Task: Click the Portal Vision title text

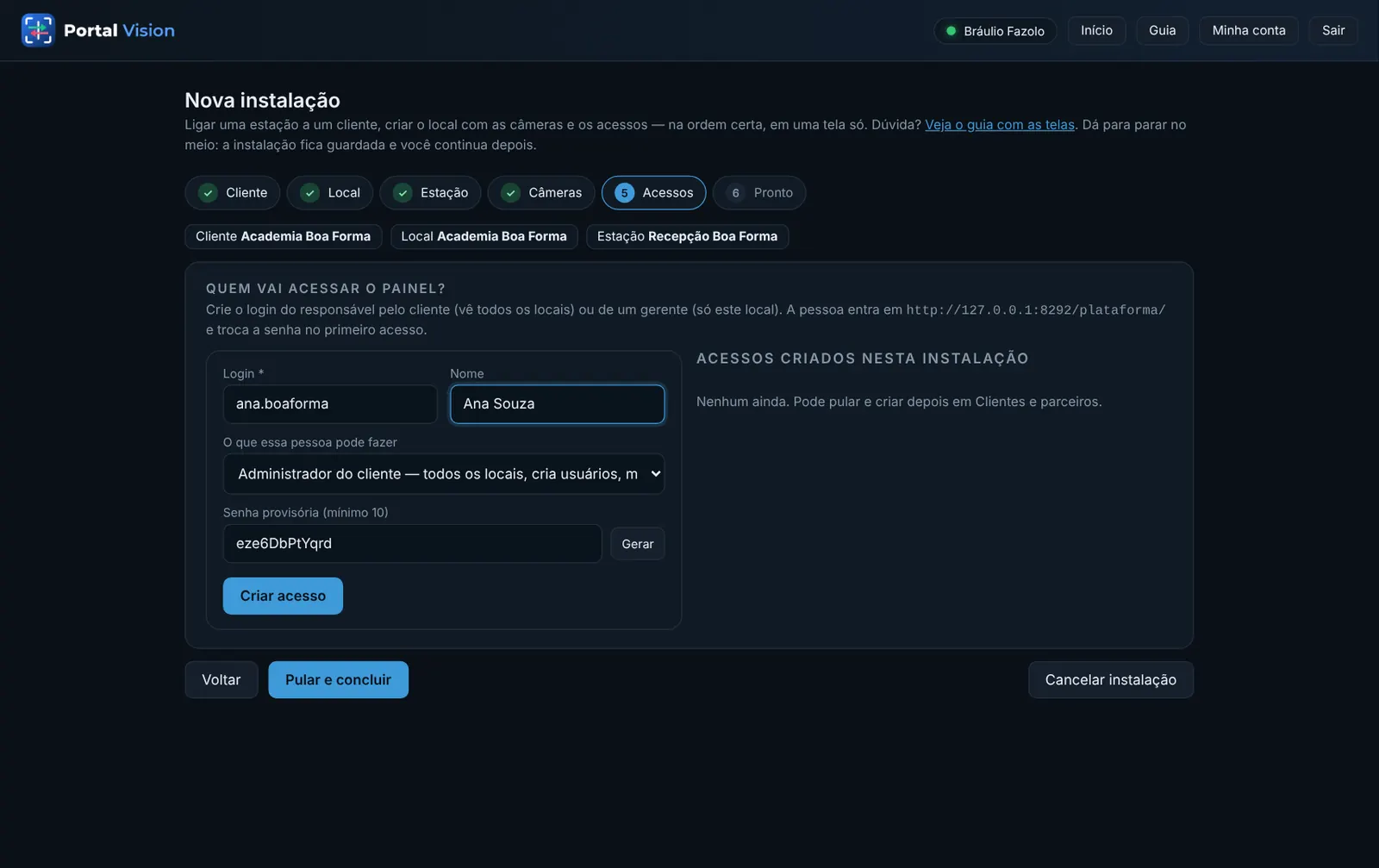Action: (x=119, y=31)
